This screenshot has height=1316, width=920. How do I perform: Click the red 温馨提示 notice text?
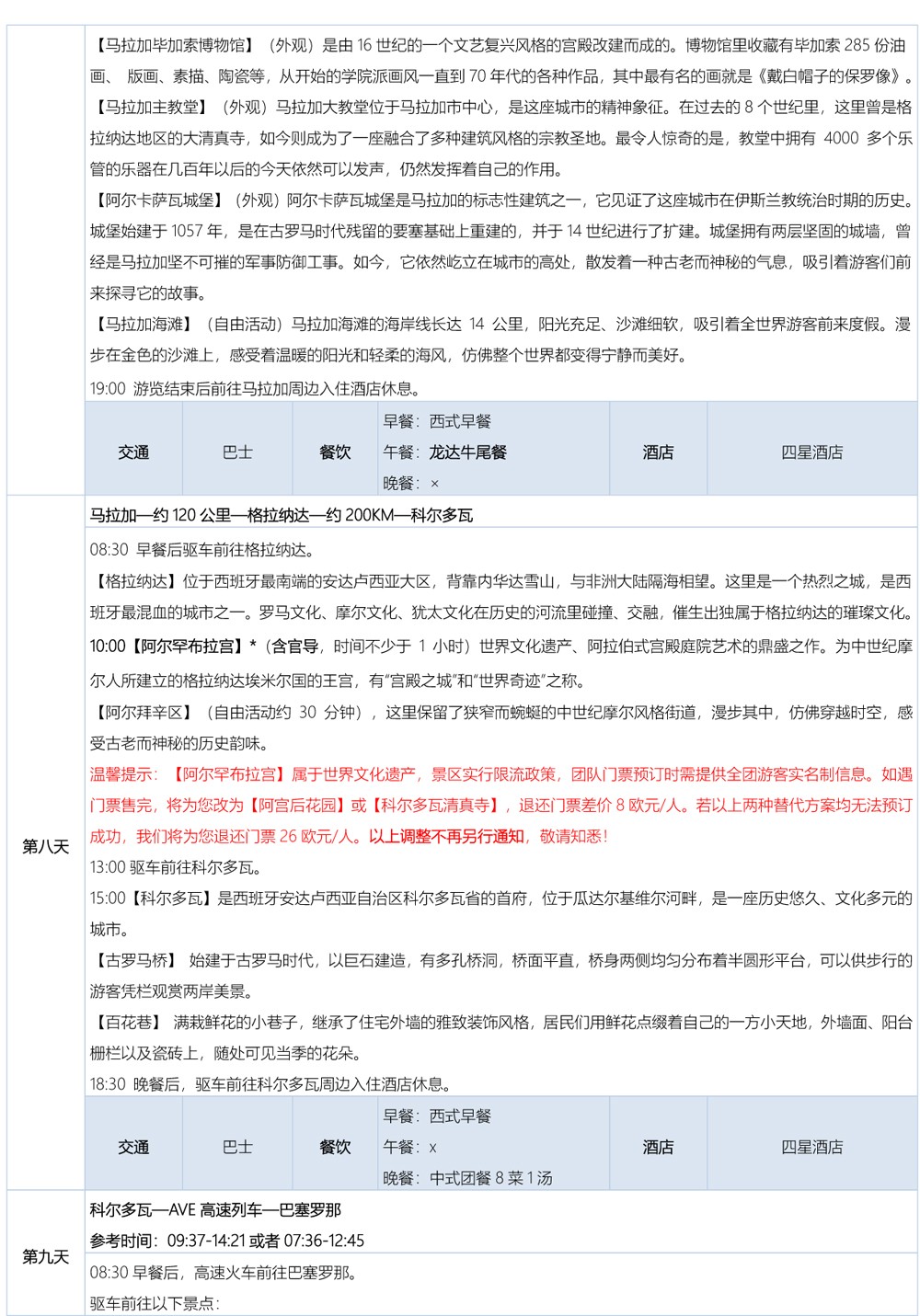point(124,774)
